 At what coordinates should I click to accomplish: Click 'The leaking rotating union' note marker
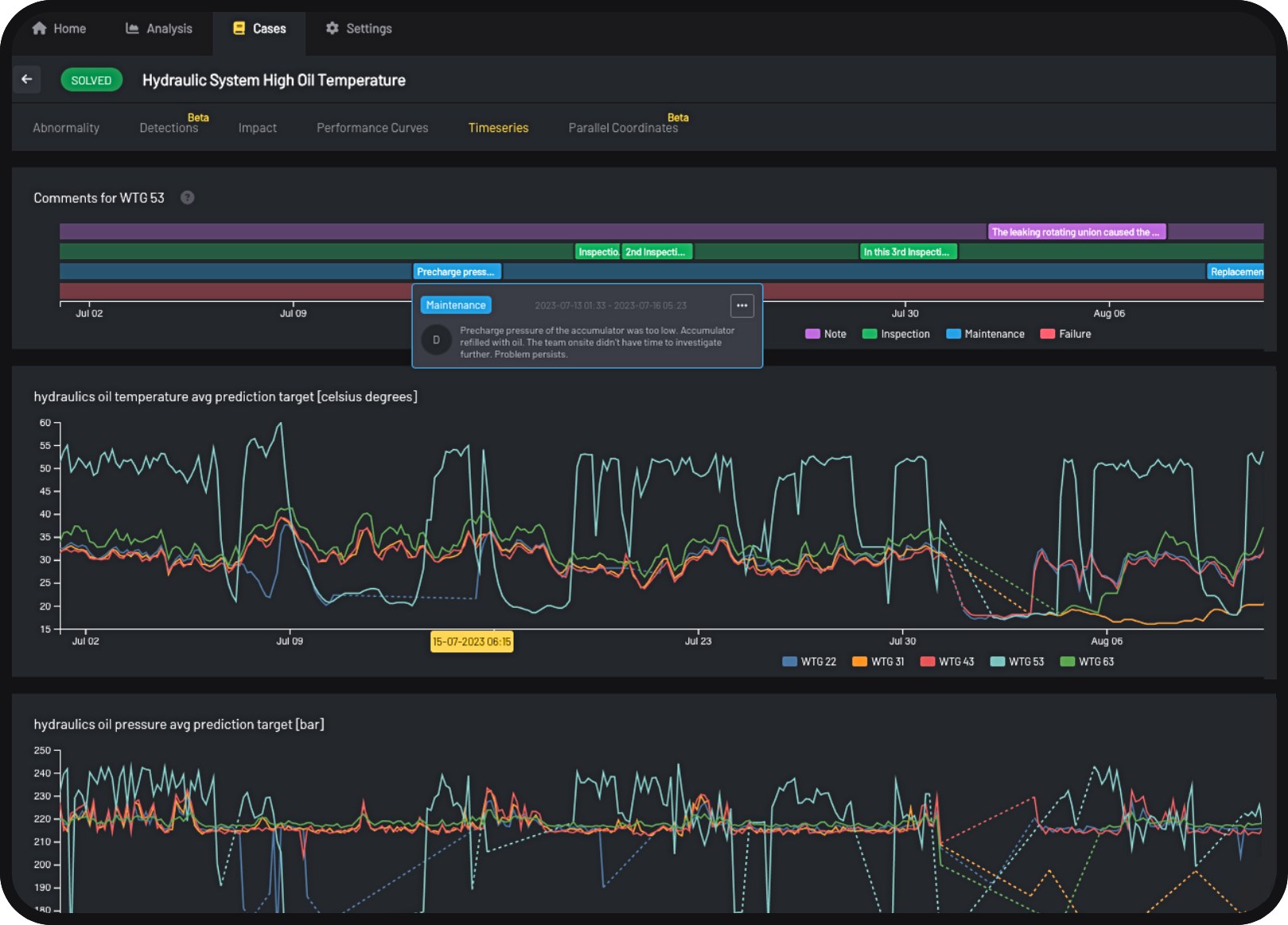pos(1076,232)
